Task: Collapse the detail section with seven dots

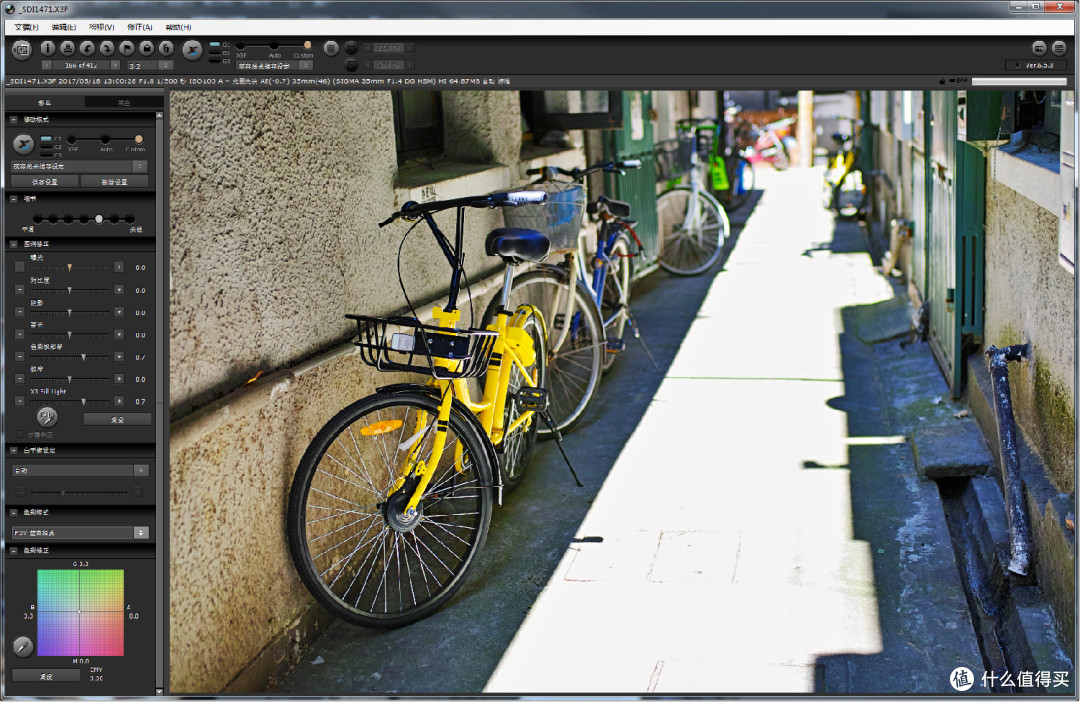Action: point(13,198)
